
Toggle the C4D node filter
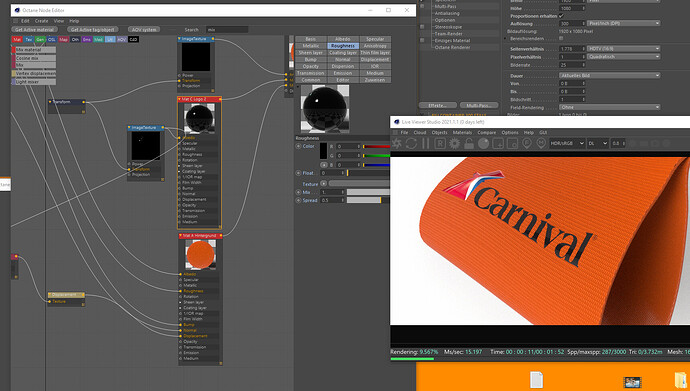pos(133,40)
